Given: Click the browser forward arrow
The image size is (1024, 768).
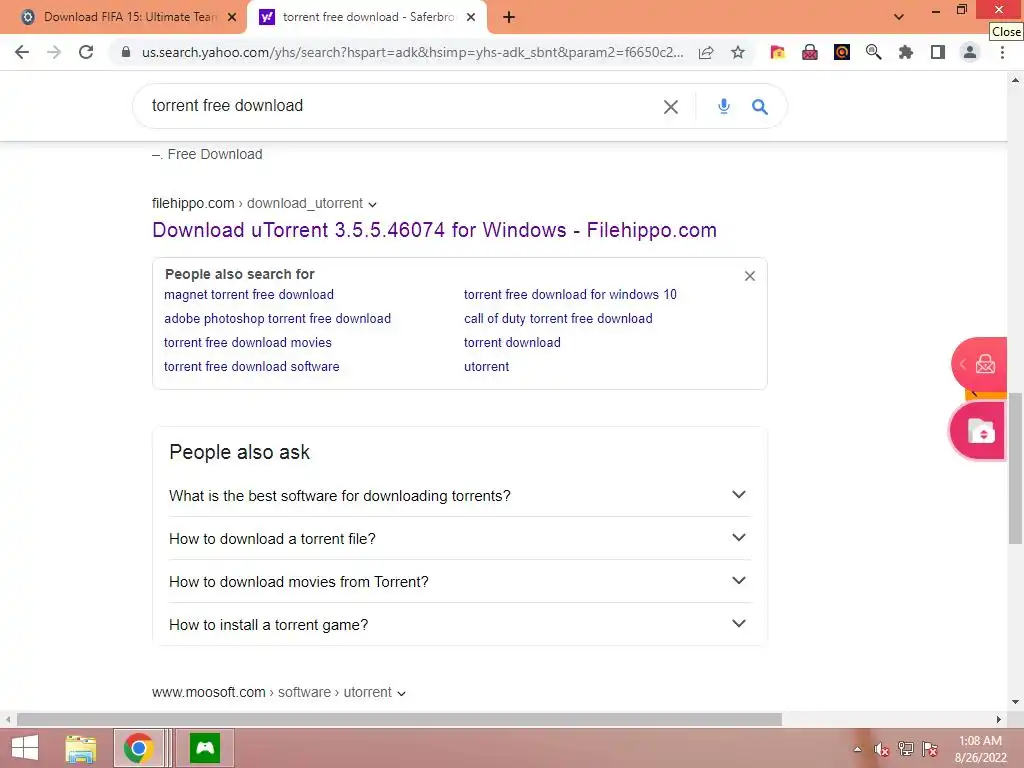Looking at the screenshot, I should (x=54, y=52).
